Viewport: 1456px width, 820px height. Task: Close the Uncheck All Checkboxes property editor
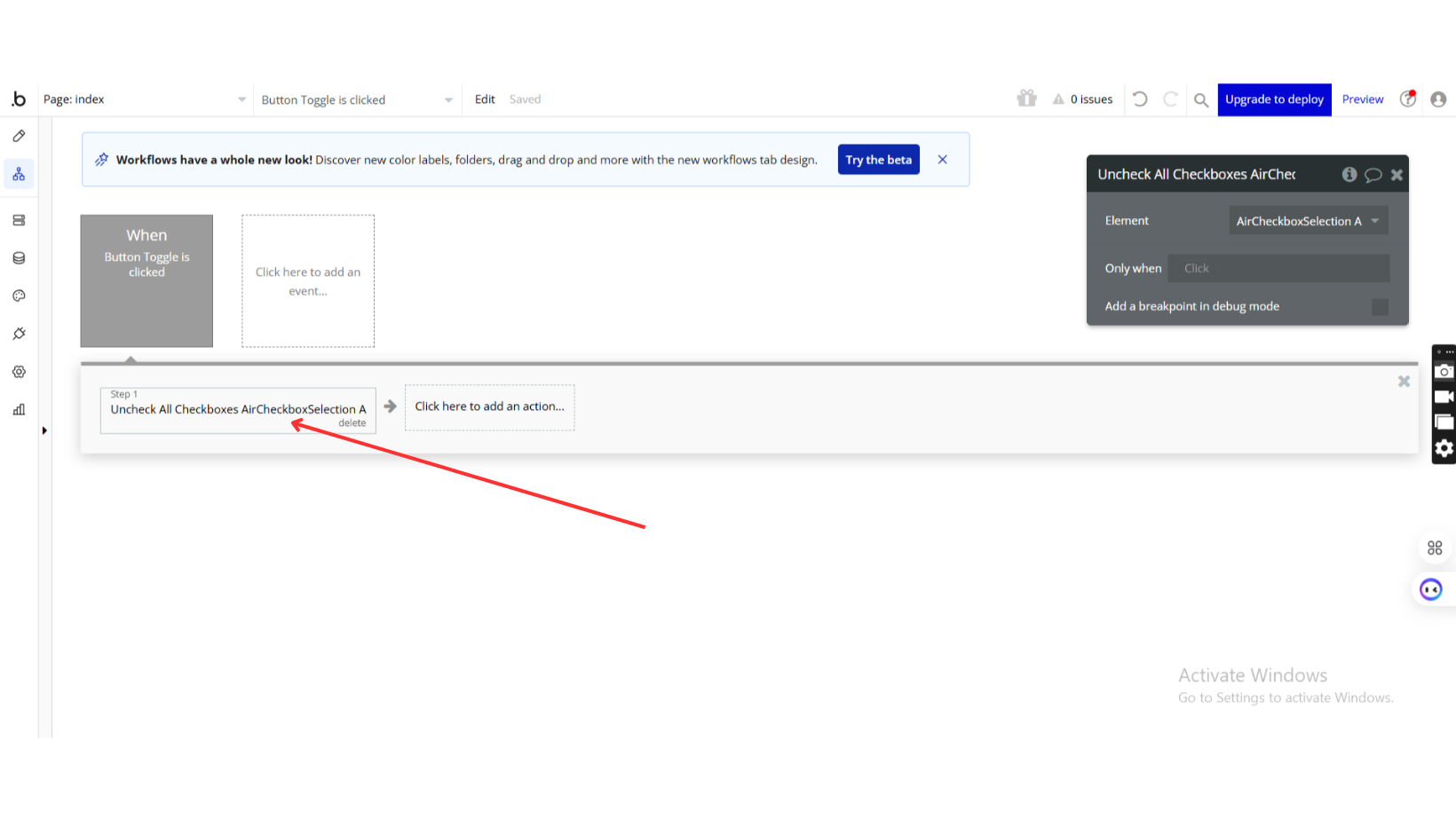tap(1397, 175)
